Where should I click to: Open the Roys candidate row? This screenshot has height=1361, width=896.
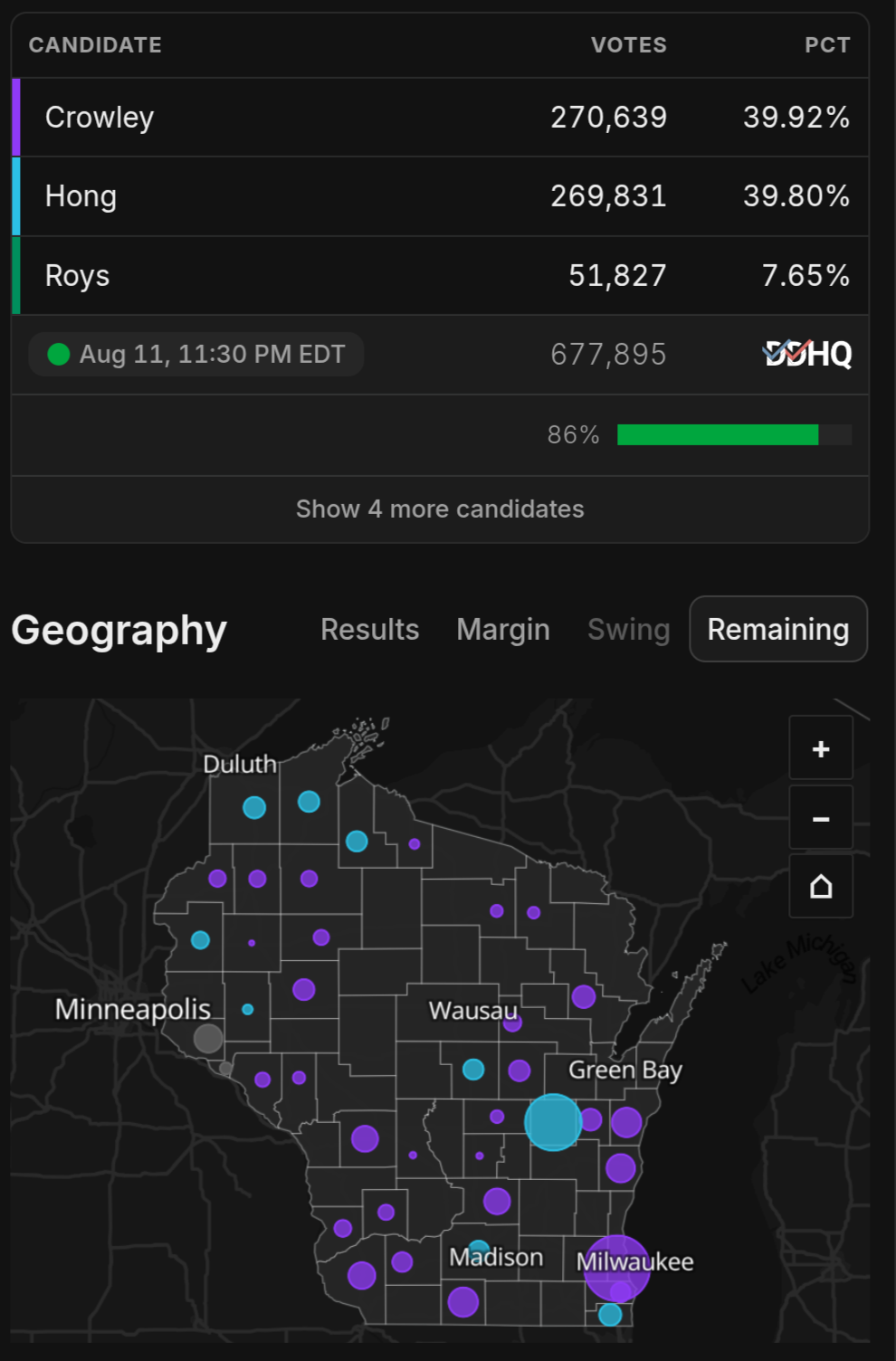click(440, 275)
